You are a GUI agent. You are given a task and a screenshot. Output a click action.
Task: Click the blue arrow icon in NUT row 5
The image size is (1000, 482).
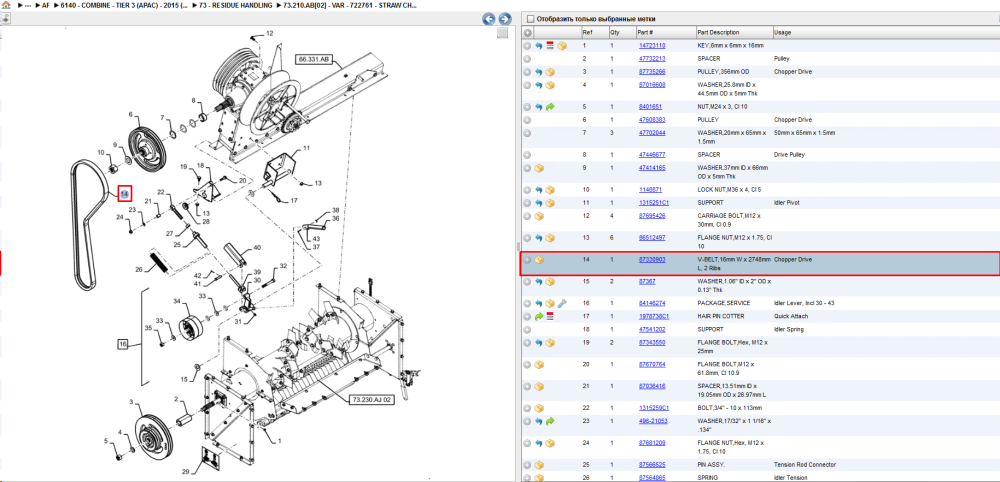coord(539,107)
